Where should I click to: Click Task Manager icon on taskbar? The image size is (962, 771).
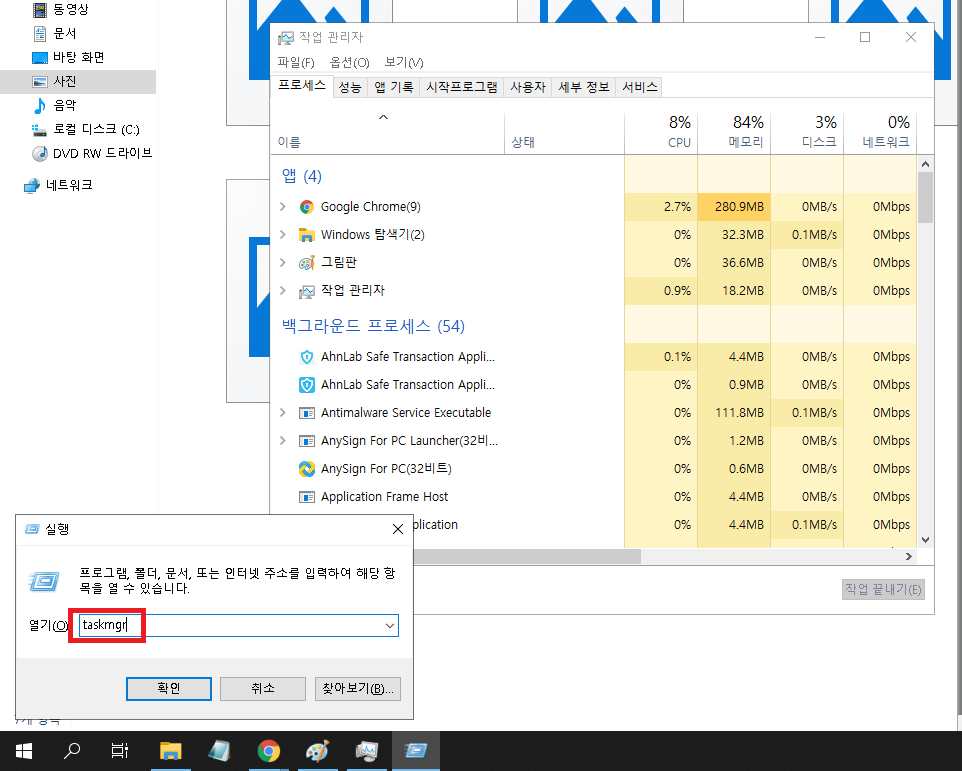(367, 750)
